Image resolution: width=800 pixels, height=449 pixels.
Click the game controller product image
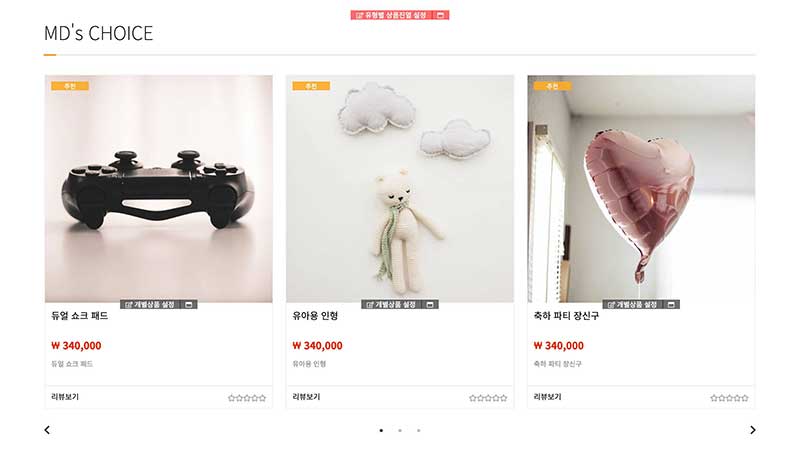click(x=159, y=189)
